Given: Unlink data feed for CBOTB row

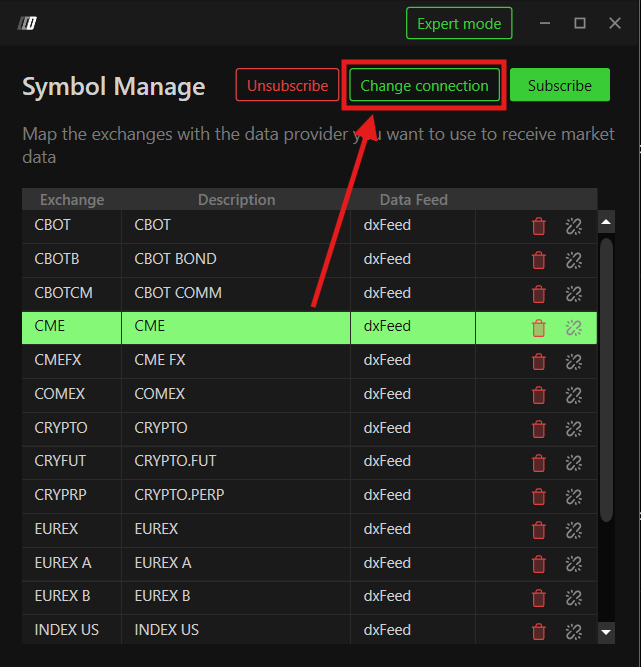Looking at the screenshot, I should tap(573, 260).
